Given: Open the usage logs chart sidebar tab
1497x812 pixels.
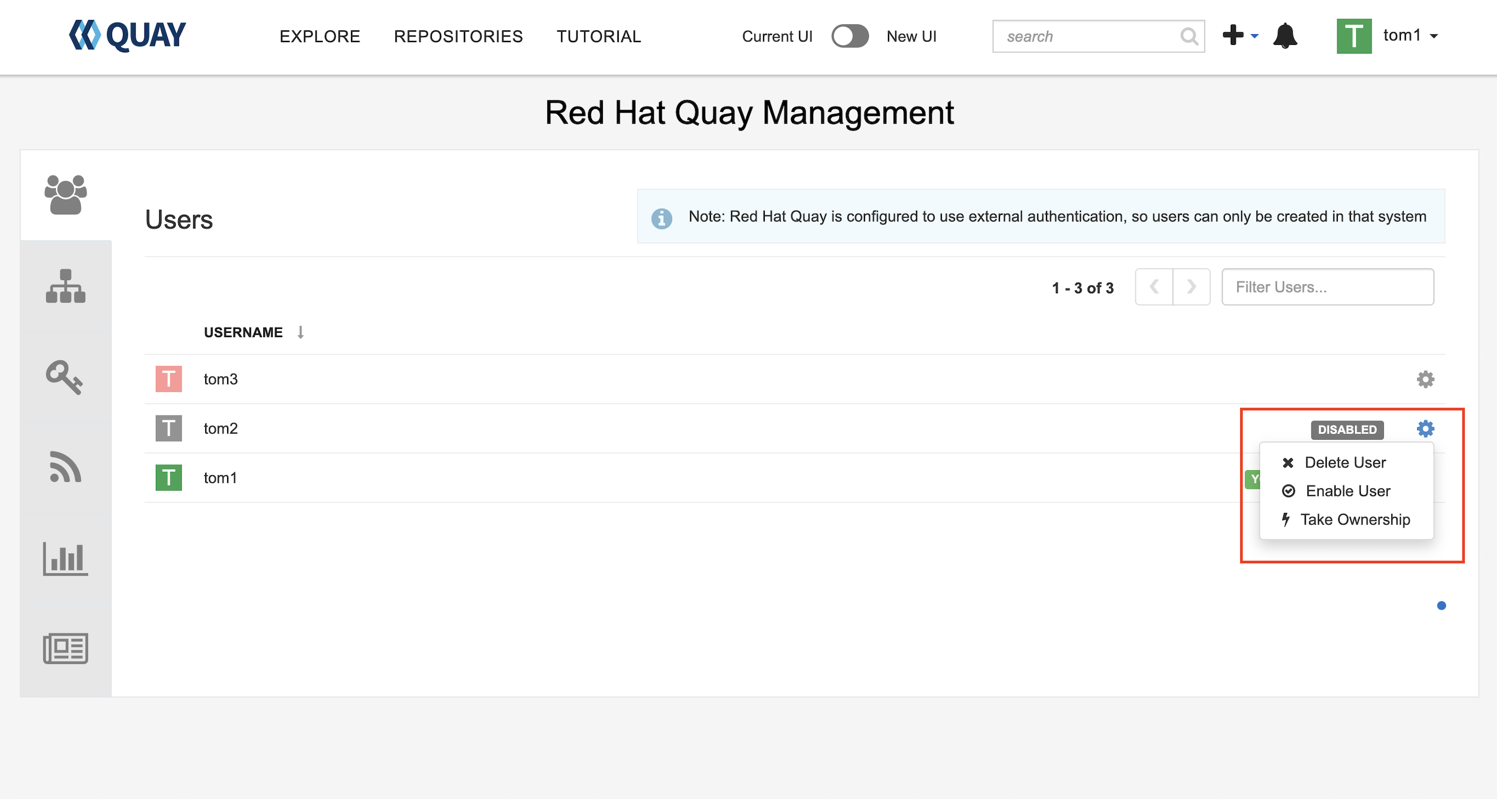Looking at the screenshot, I should 65,559.
